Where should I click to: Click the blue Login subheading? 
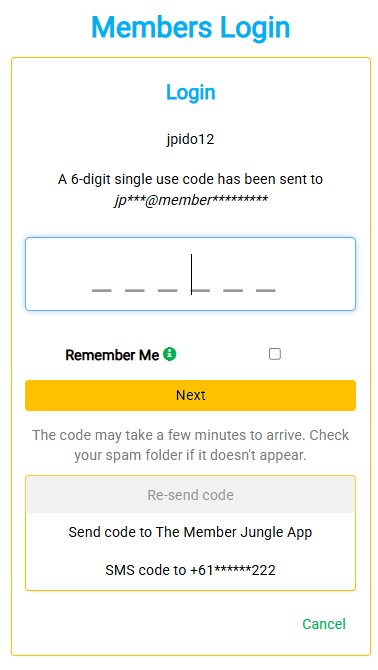tap(190, 92)
